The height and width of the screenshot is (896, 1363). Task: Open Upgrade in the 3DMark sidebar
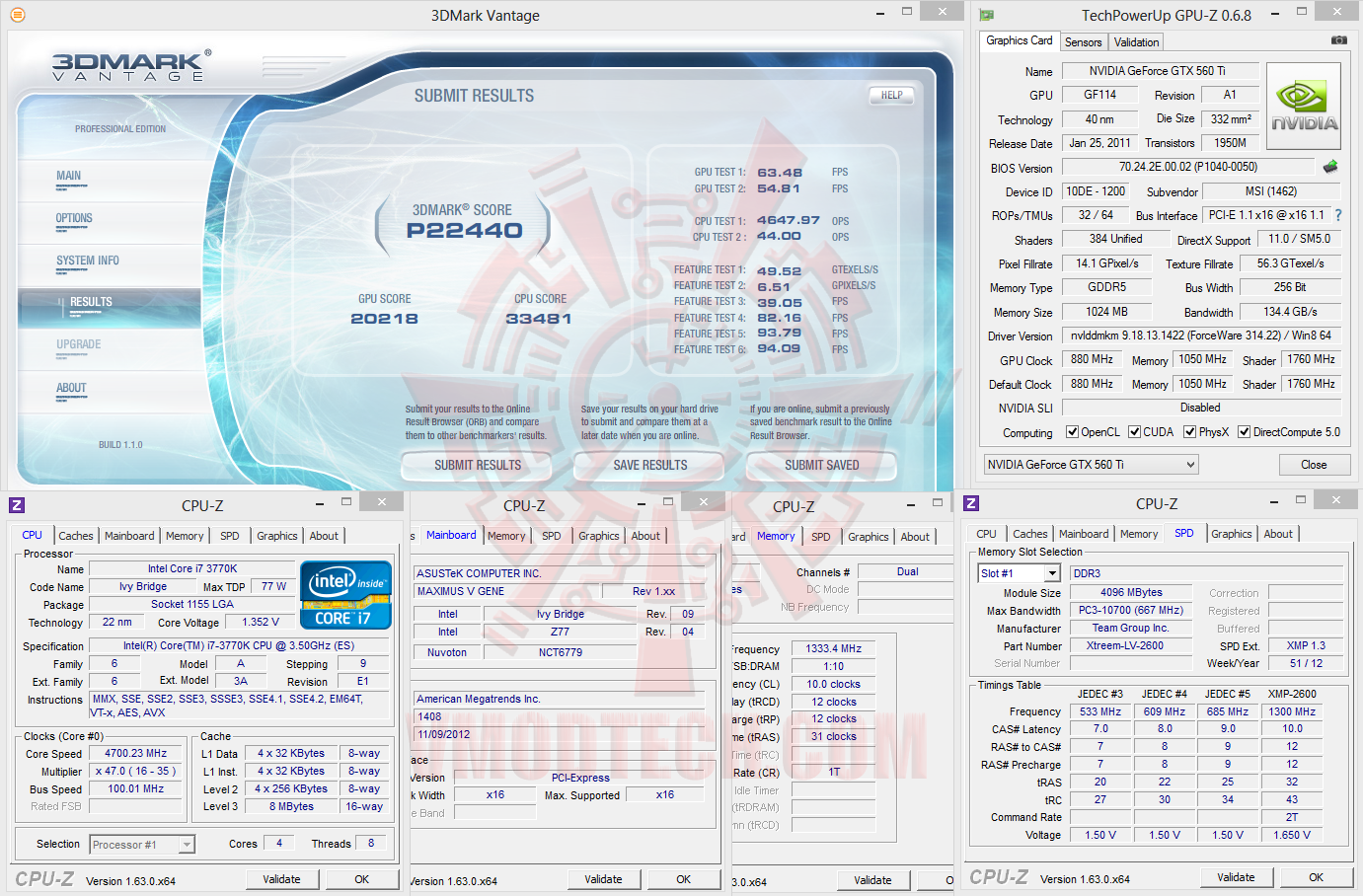[x=79, y=346]
